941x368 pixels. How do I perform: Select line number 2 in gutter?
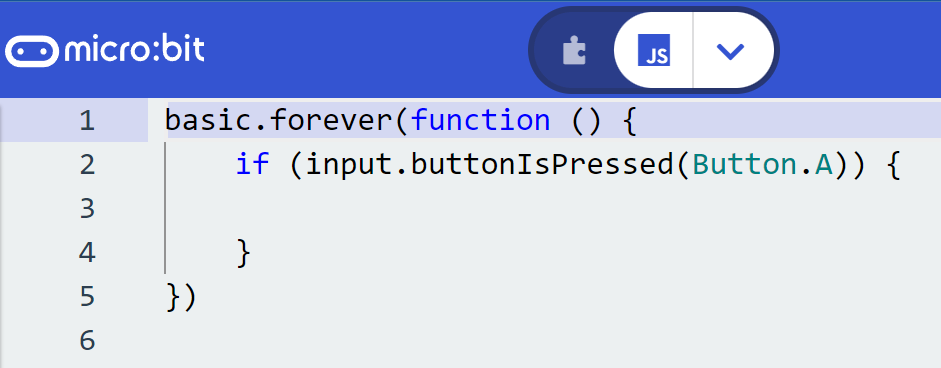click(x=87, y=164)
